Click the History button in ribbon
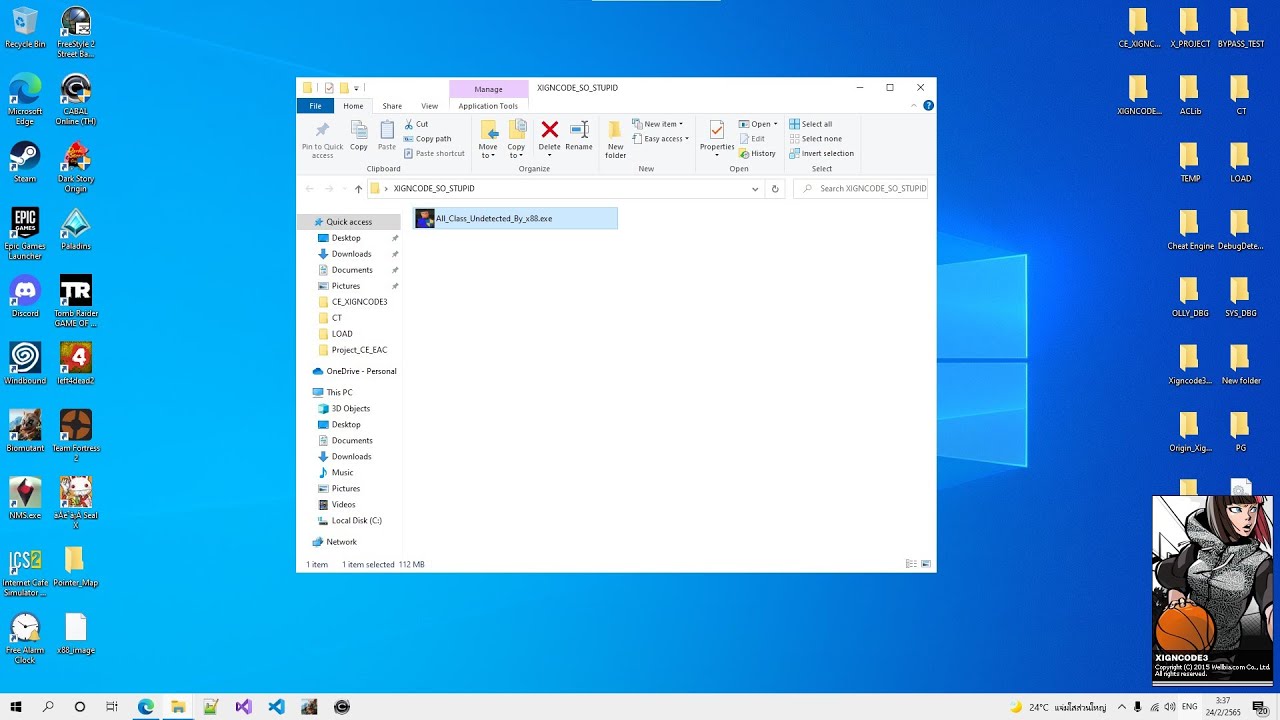The height and width of the screenshot is (720, 1280). click(x=757, y=154)
